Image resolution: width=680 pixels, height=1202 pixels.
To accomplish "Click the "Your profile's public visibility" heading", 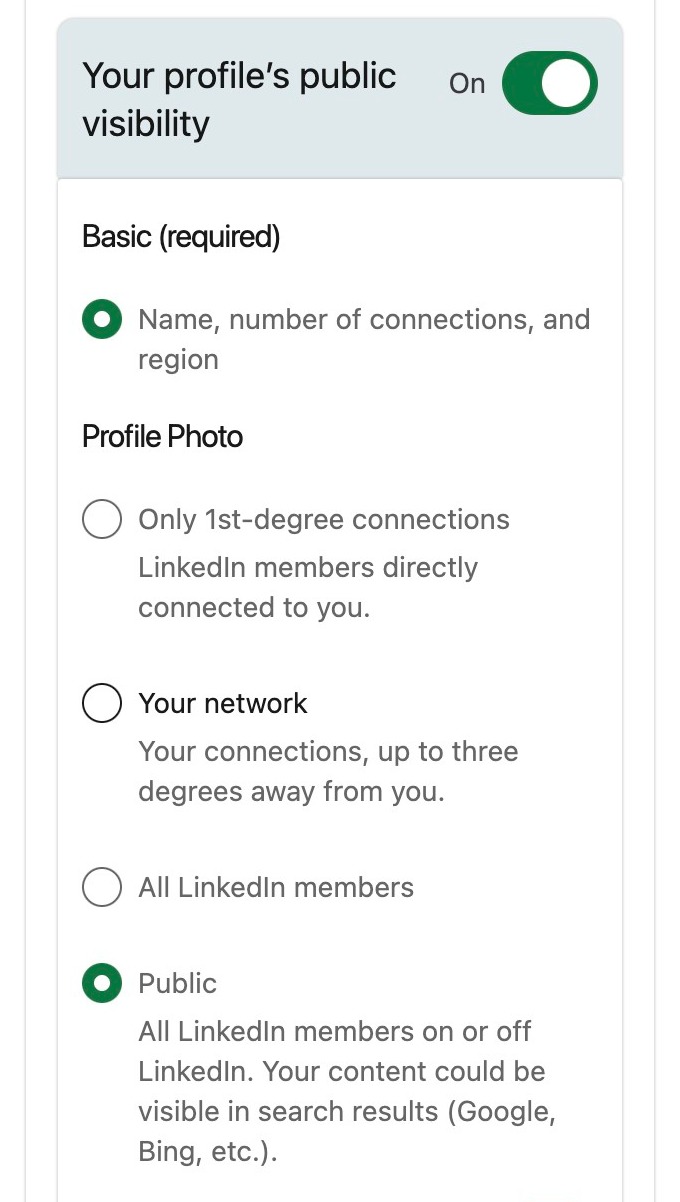I will [x=239, y=99].
